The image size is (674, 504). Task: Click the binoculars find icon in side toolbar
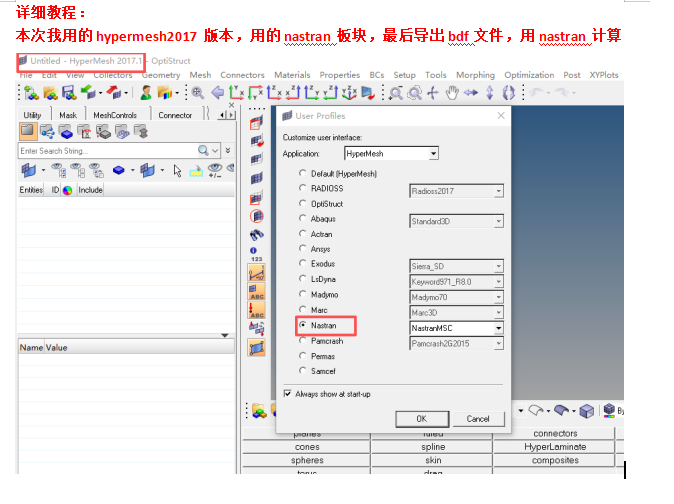point(257,235)
